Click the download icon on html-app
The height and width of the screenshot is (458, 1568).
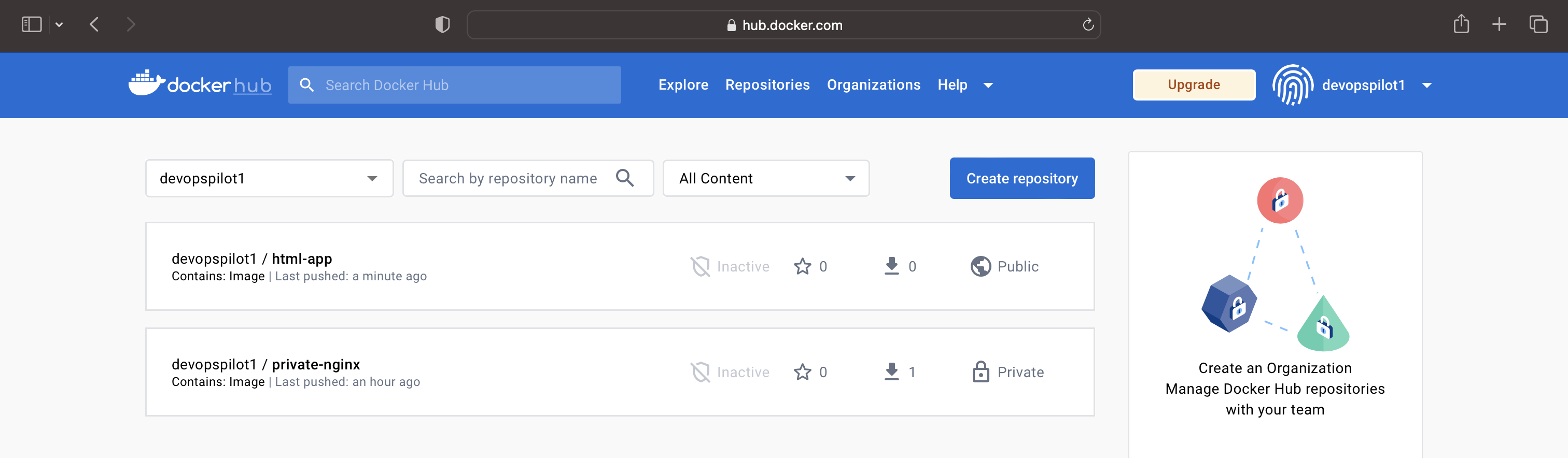pyautogui.click(x=891, y=266)
